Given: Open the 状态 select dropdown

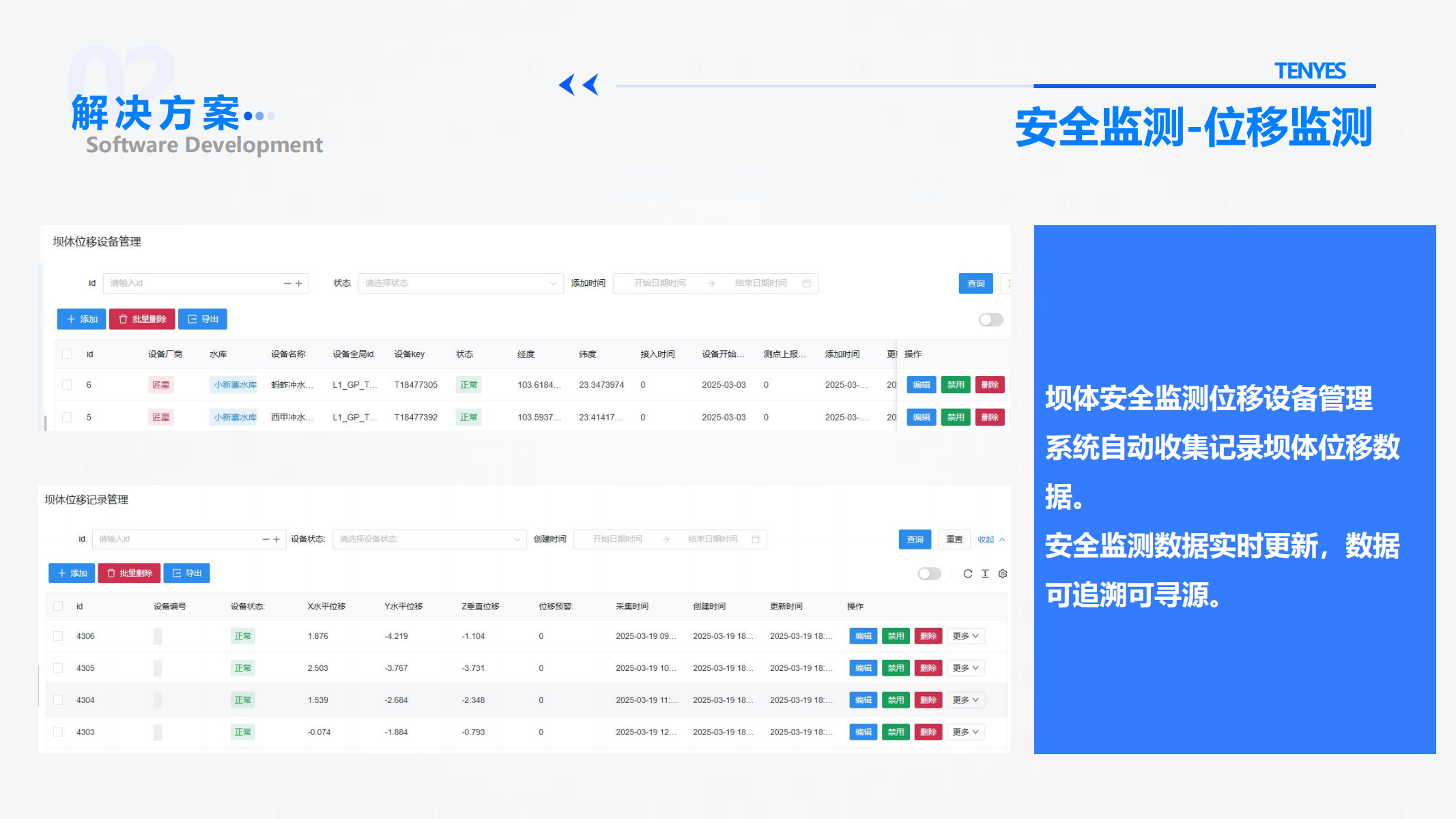Looking at the screenshot, I should [x=460, y=283].
